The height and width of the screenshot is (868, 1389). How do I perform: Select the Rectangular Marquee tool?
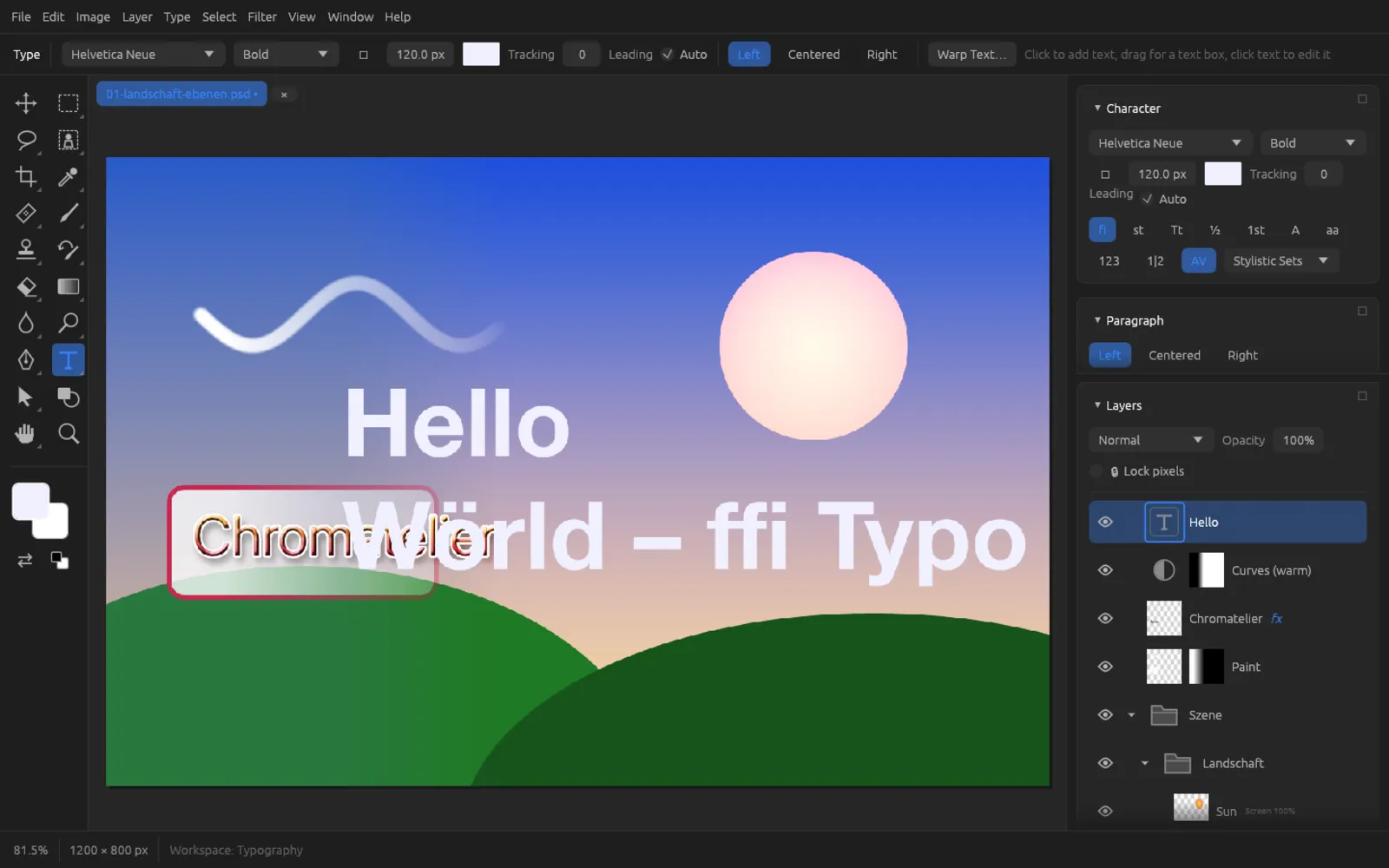pyautogui.click(x=68, y=103)
